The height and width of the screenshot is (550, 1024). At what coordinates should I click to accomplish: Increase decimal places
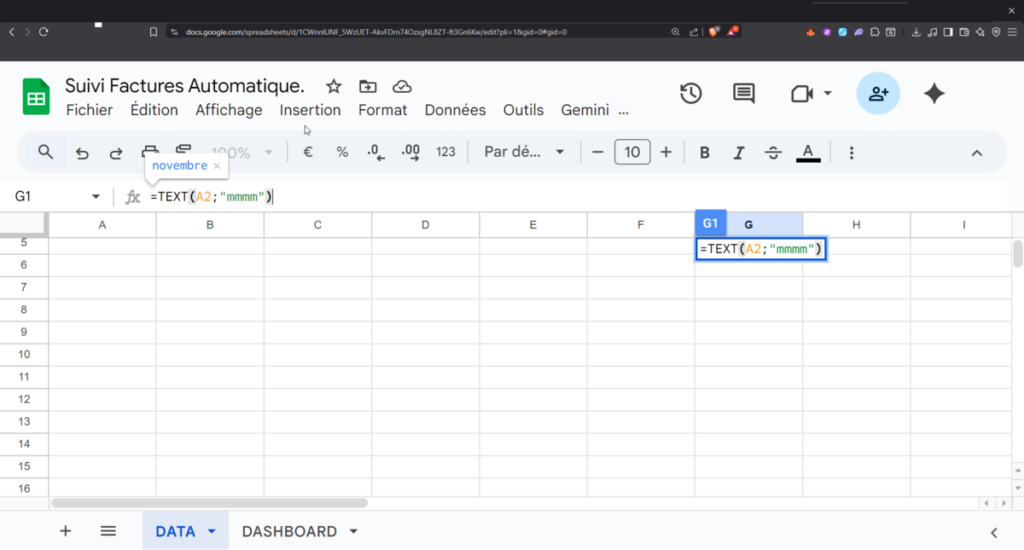[411, 152]
